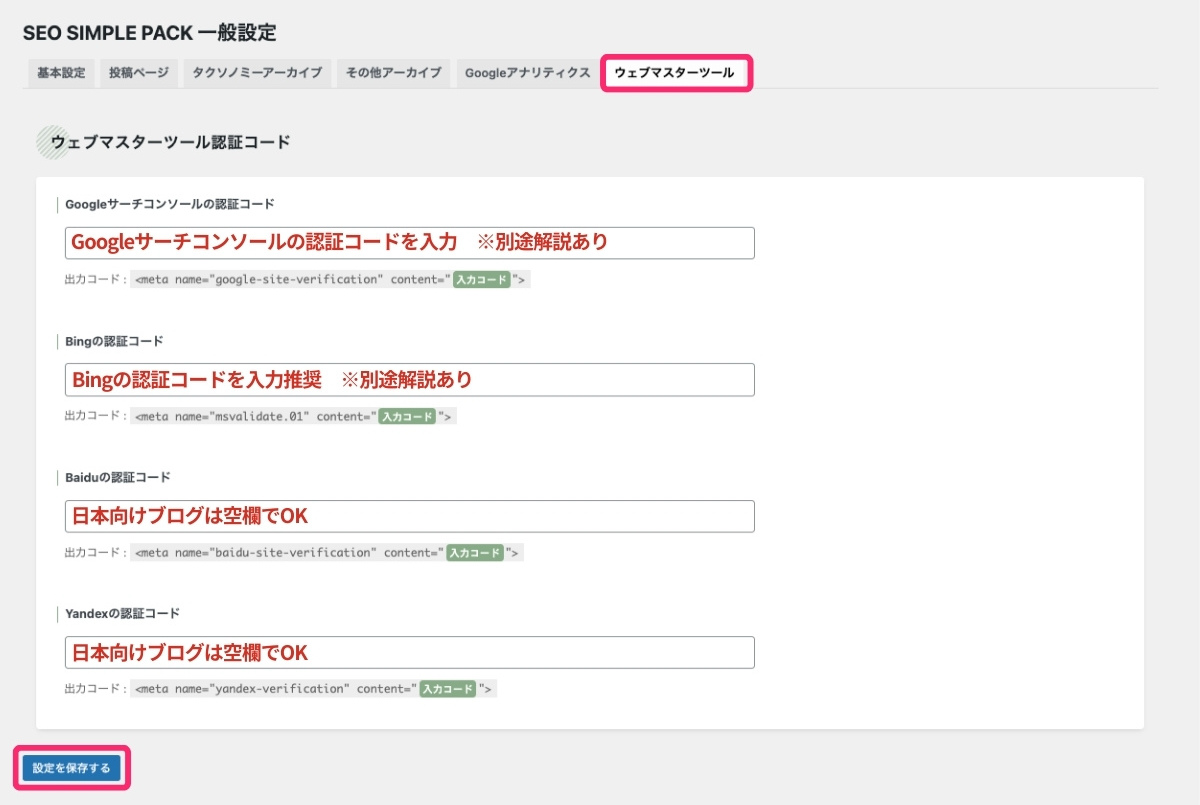This screenshot has width=1200, height=805.
Task: Click the Baidu verification code field
Action: (x=408, y=516)
